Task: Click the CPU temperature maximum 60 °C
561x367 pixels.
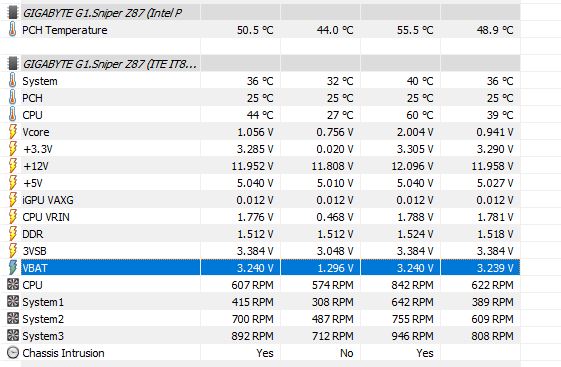Action: [420, 115]
